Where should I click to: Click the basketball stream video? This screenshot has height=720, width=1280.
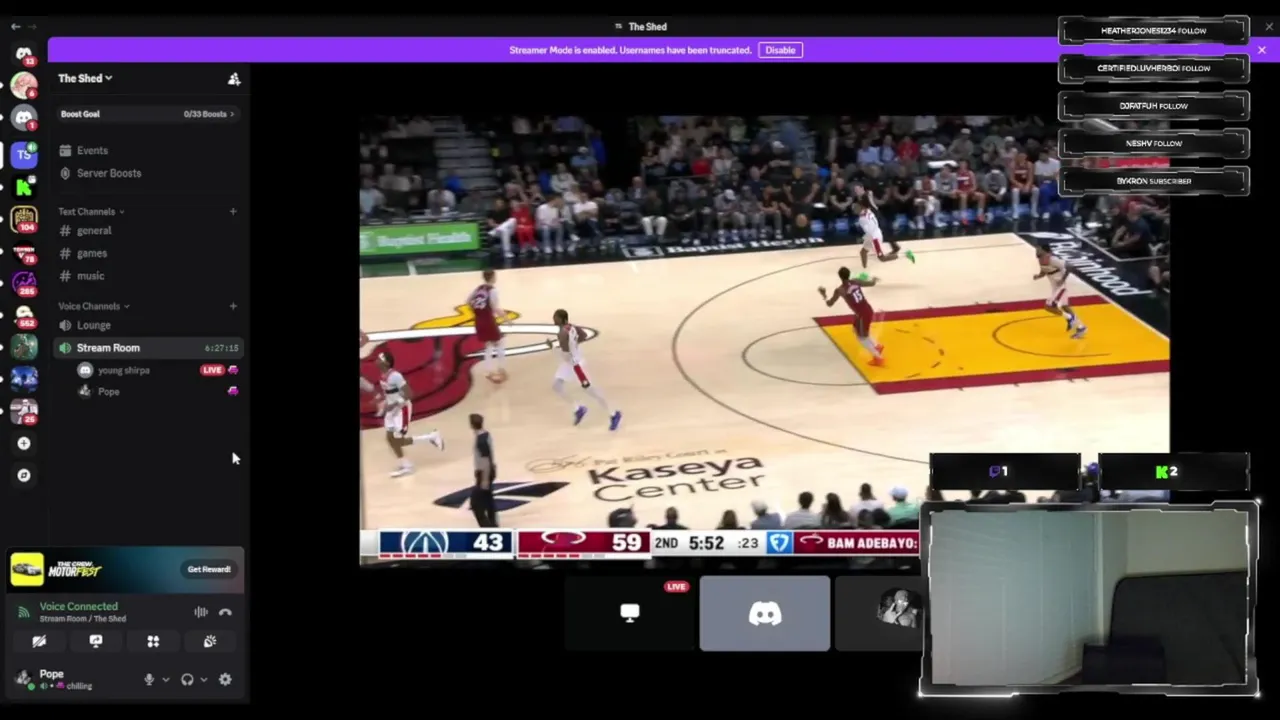point(764,340)
